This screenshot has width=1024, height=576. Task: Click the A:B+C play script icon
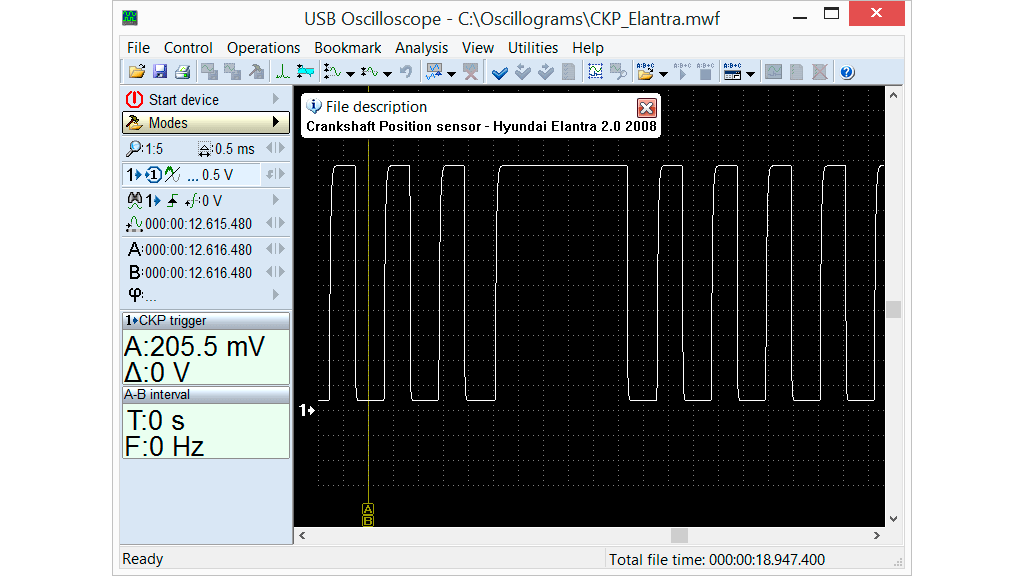(x=682, y=72)
